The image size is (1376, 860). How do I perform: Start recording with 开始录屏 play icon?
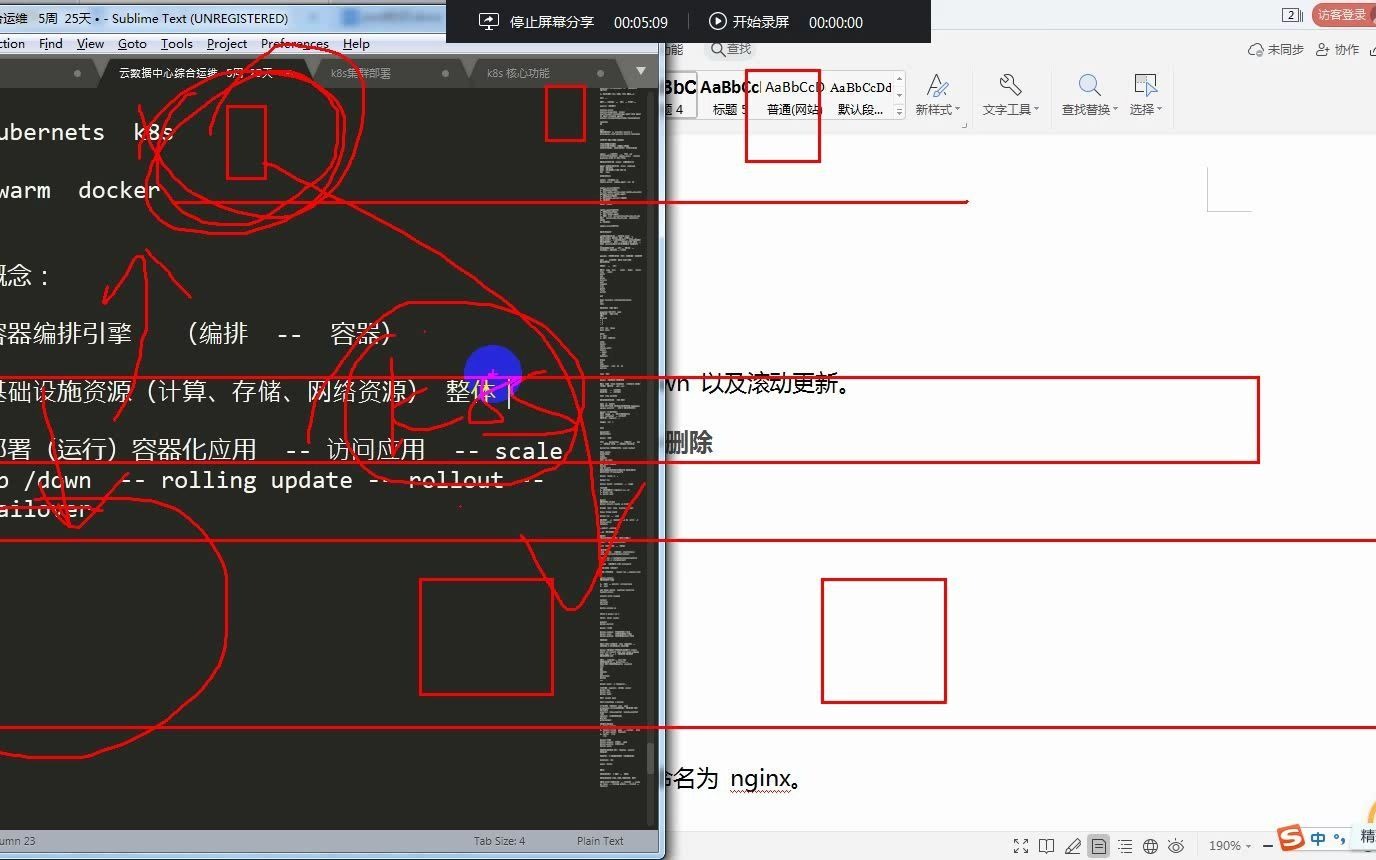[718, 21]
